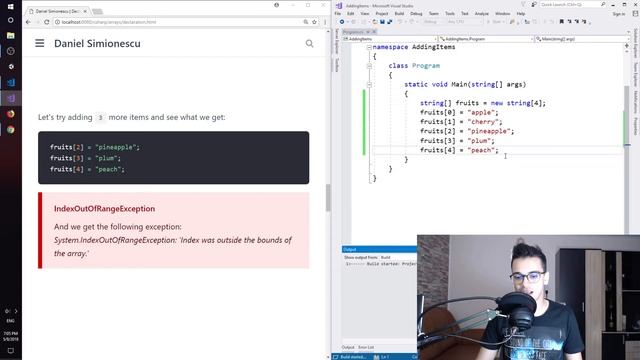Open the Build menu in Visual Studio

pyautogui.click(x=399, y=13)
